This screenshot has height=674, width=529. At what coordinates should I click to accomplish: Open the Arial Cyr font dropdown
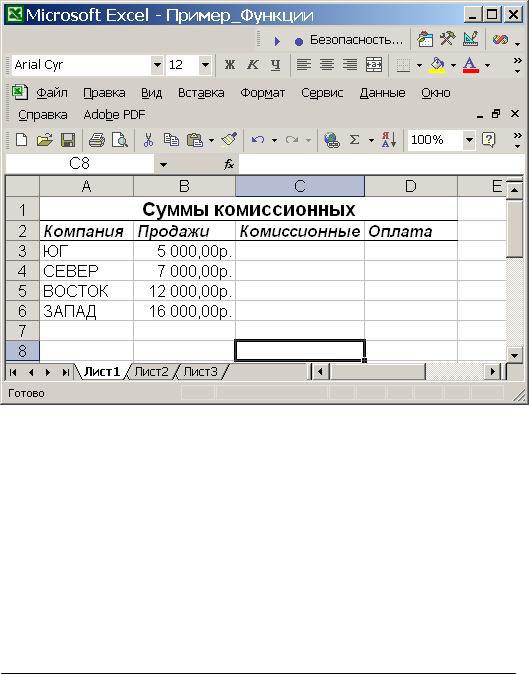pyautogui.click(x=157, y=65)
